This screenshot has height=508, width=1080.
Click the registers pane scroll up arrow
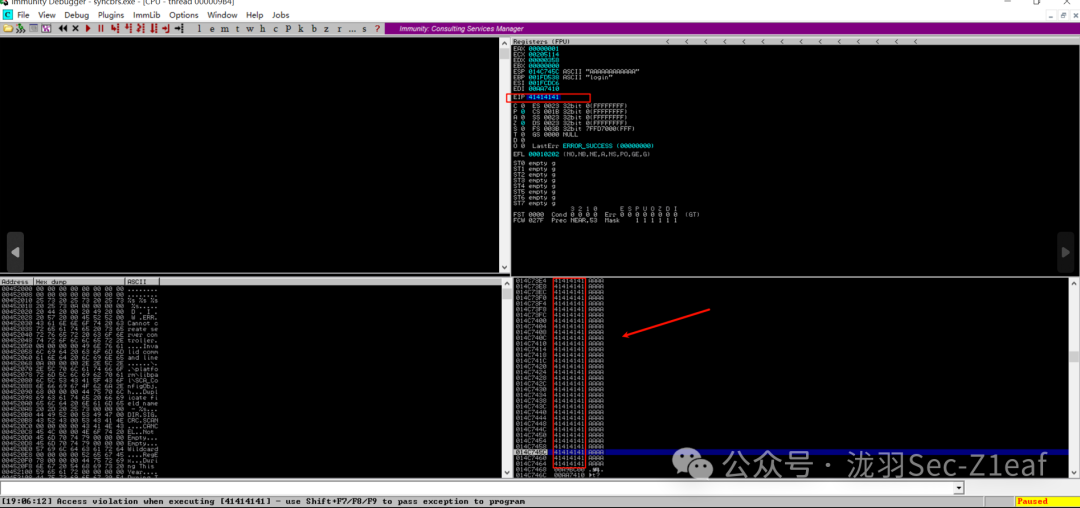tap(506, 43)
